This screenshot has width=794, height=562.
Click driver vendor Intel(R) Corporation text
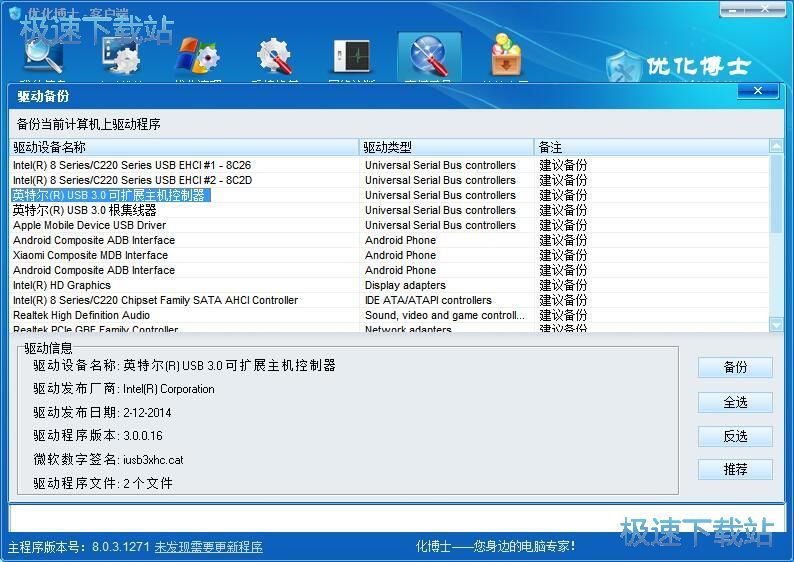[x=169, y=389]
